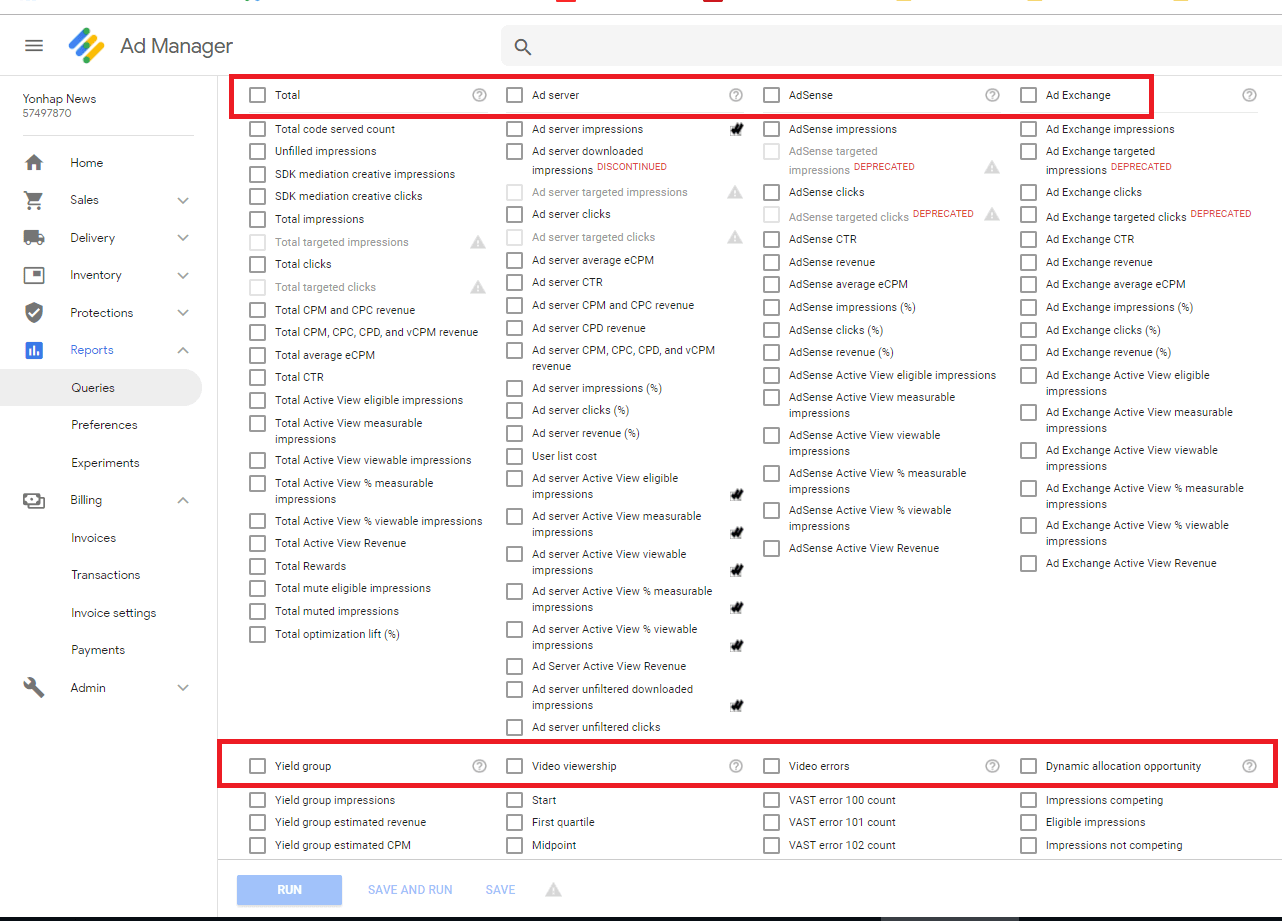1282x921 pixels.
Task: Expand the Protections menu chevron
Action: click(183, 313)
